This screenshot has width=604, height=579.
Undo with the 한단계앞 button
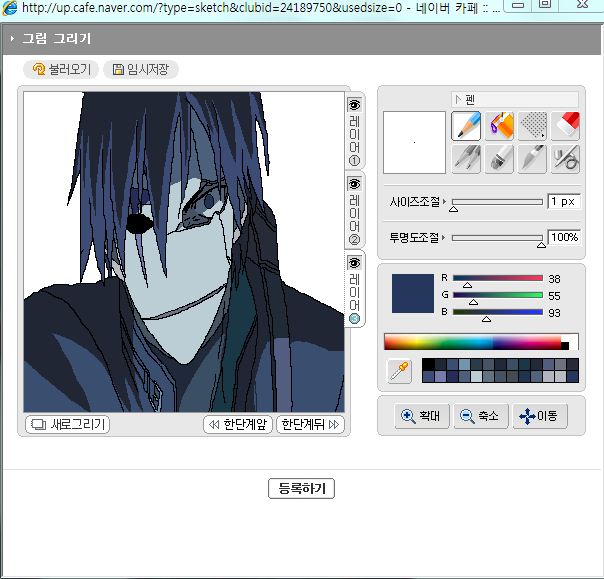click(238, 425)
